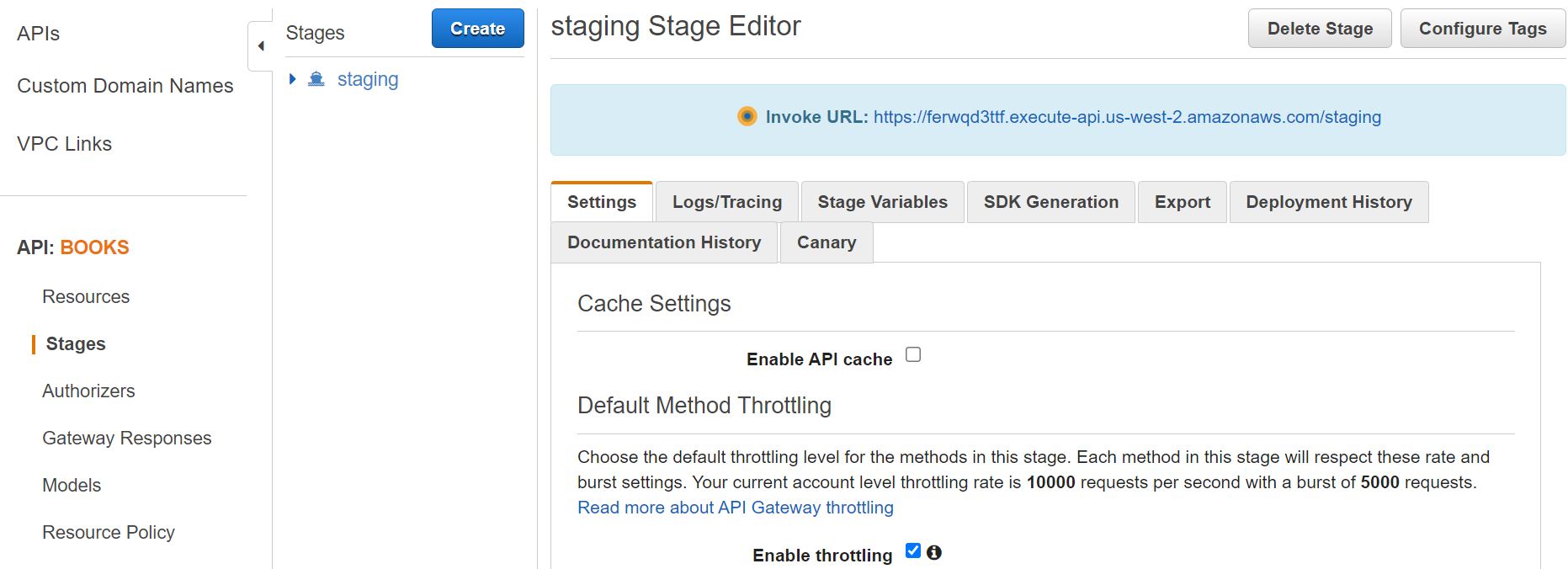Show the Deployment History tab

click(x=1328, y=202)
